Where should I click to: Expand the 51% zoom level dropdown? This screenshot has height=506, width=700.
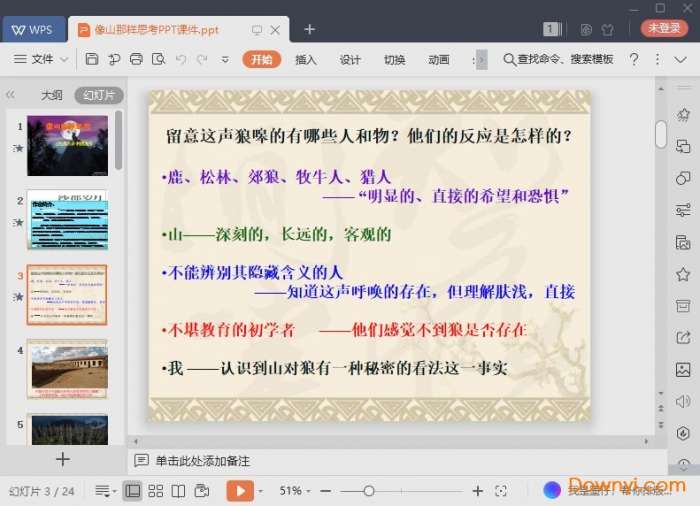297,491
